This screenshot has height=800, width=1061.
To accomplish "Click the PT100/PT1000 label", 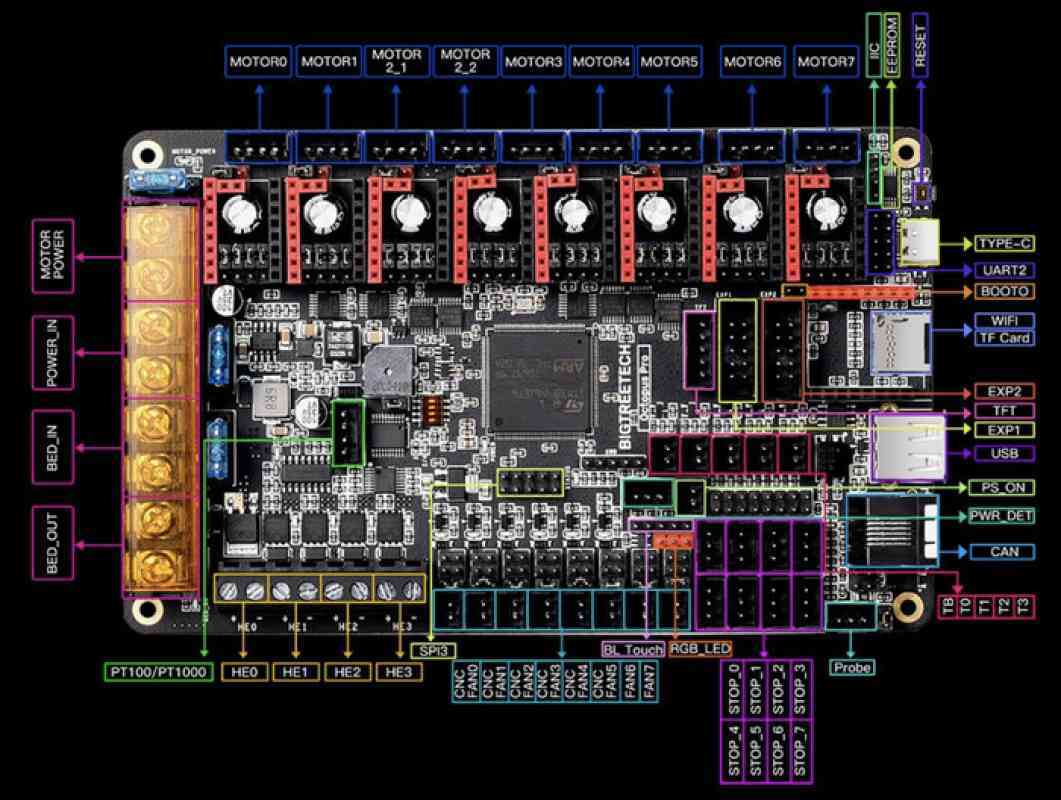I will pos(158,672).
